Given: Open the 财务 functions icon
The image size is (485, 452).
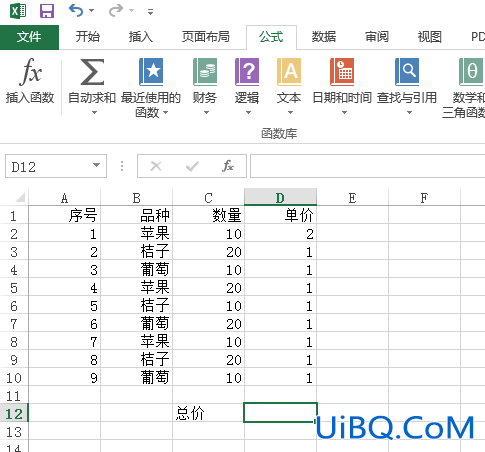Looking at the screenshot, I should 205,72.
